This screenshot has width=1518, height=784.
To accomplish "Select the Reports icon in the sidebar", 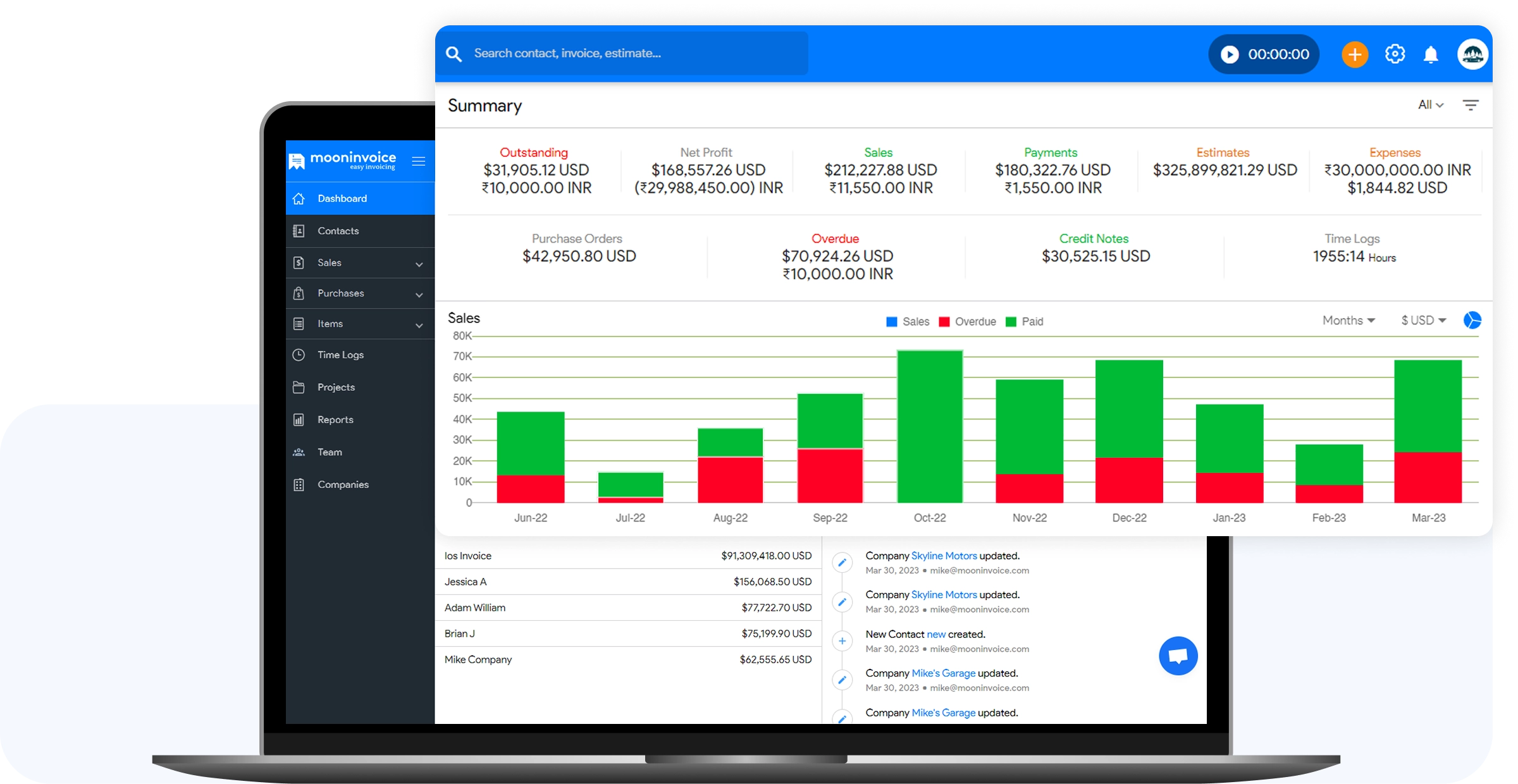I will (299, 419).
